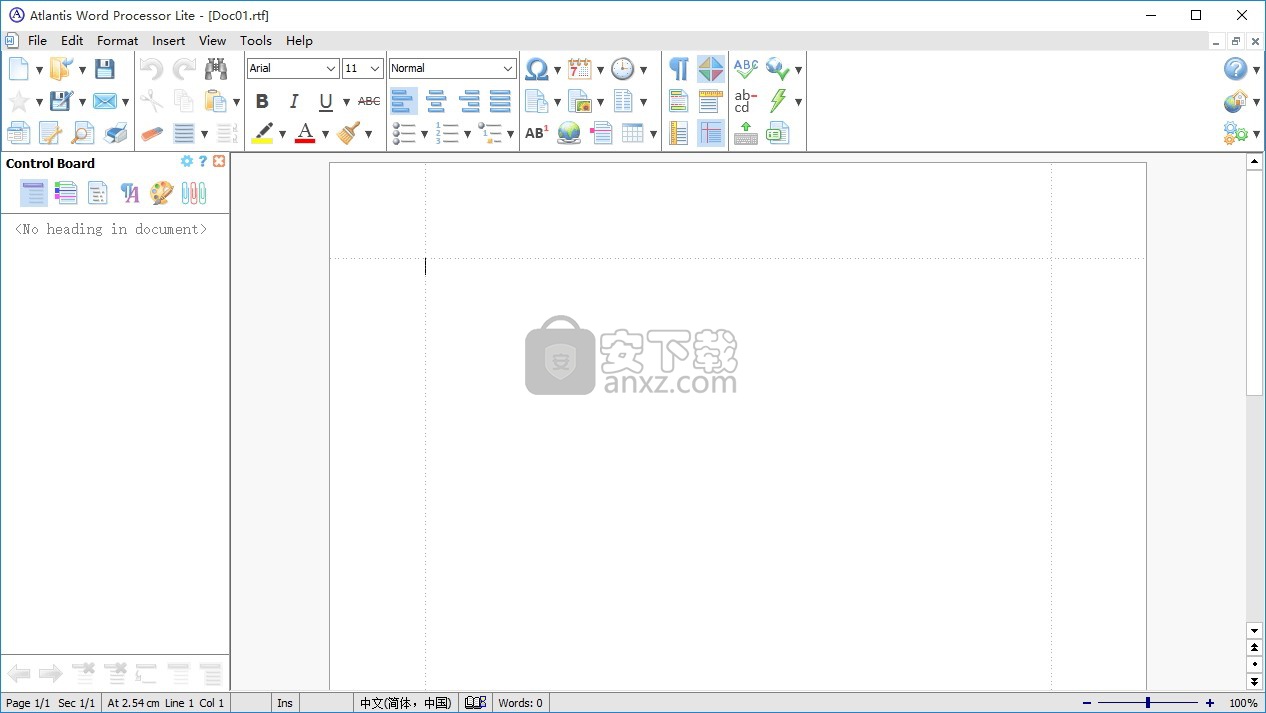Toggle Strikethrough ABC formatting
The width and height of the screenshot is (1266, 713).
[369, 101]
